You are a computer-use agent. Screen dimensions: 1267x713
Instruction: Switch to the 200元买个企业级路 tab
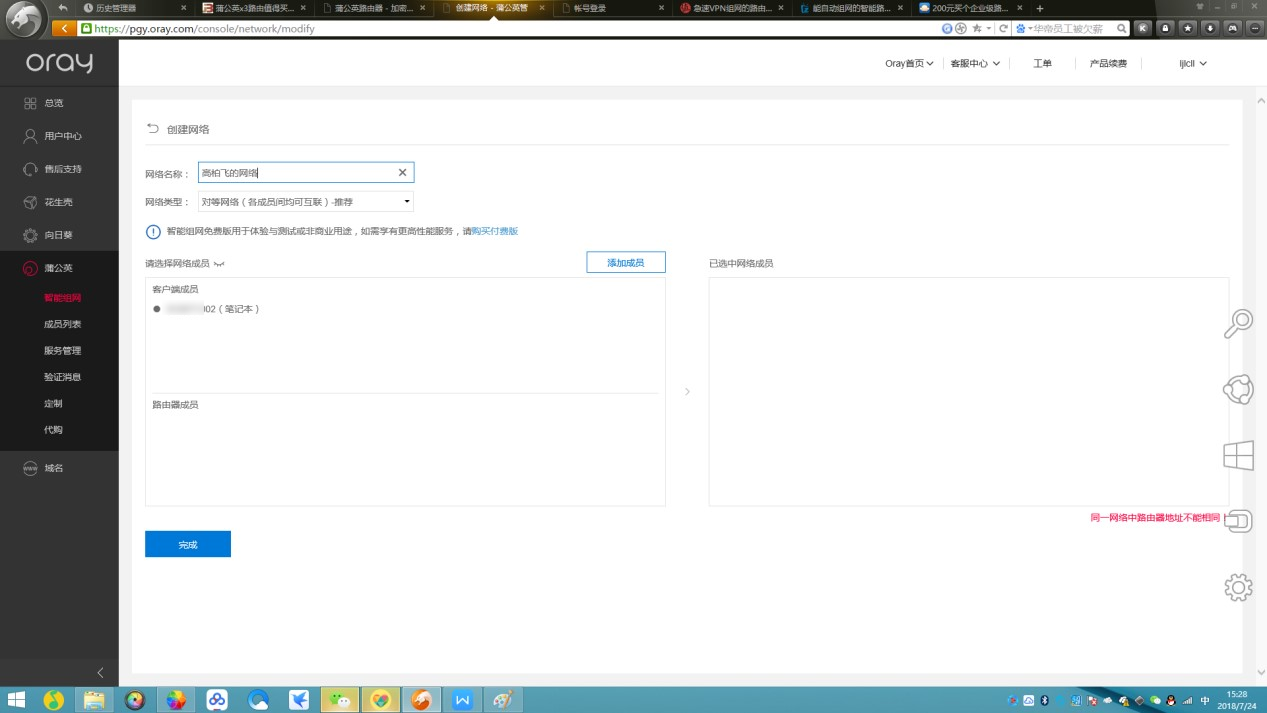coord(970,8)
